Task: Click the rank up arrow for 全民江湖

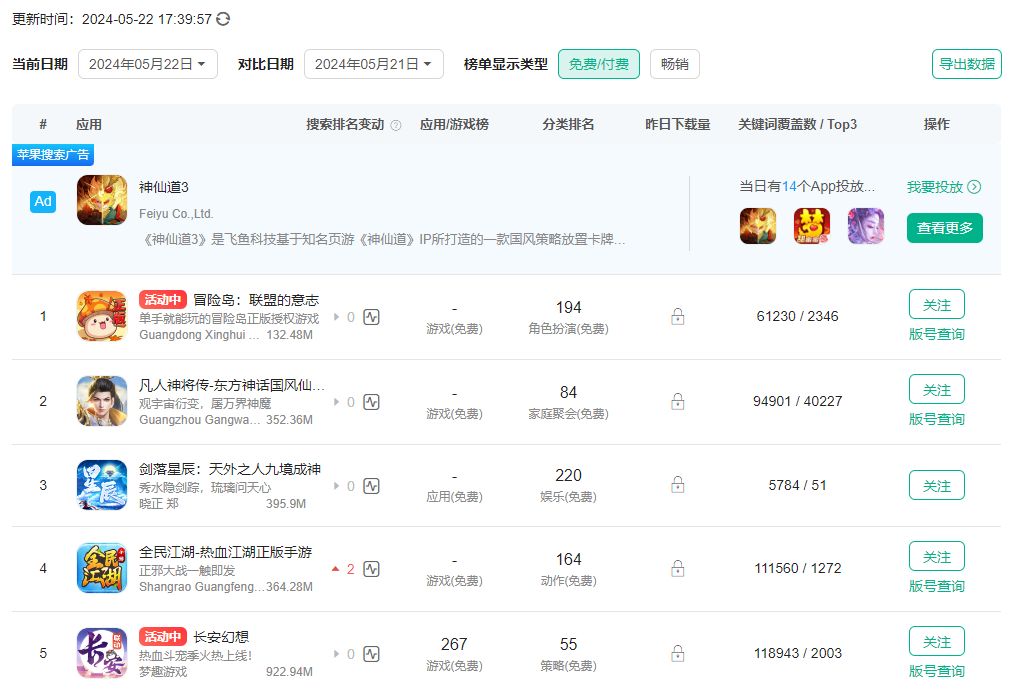Action: pyautogui.click(x=336, y=569)
